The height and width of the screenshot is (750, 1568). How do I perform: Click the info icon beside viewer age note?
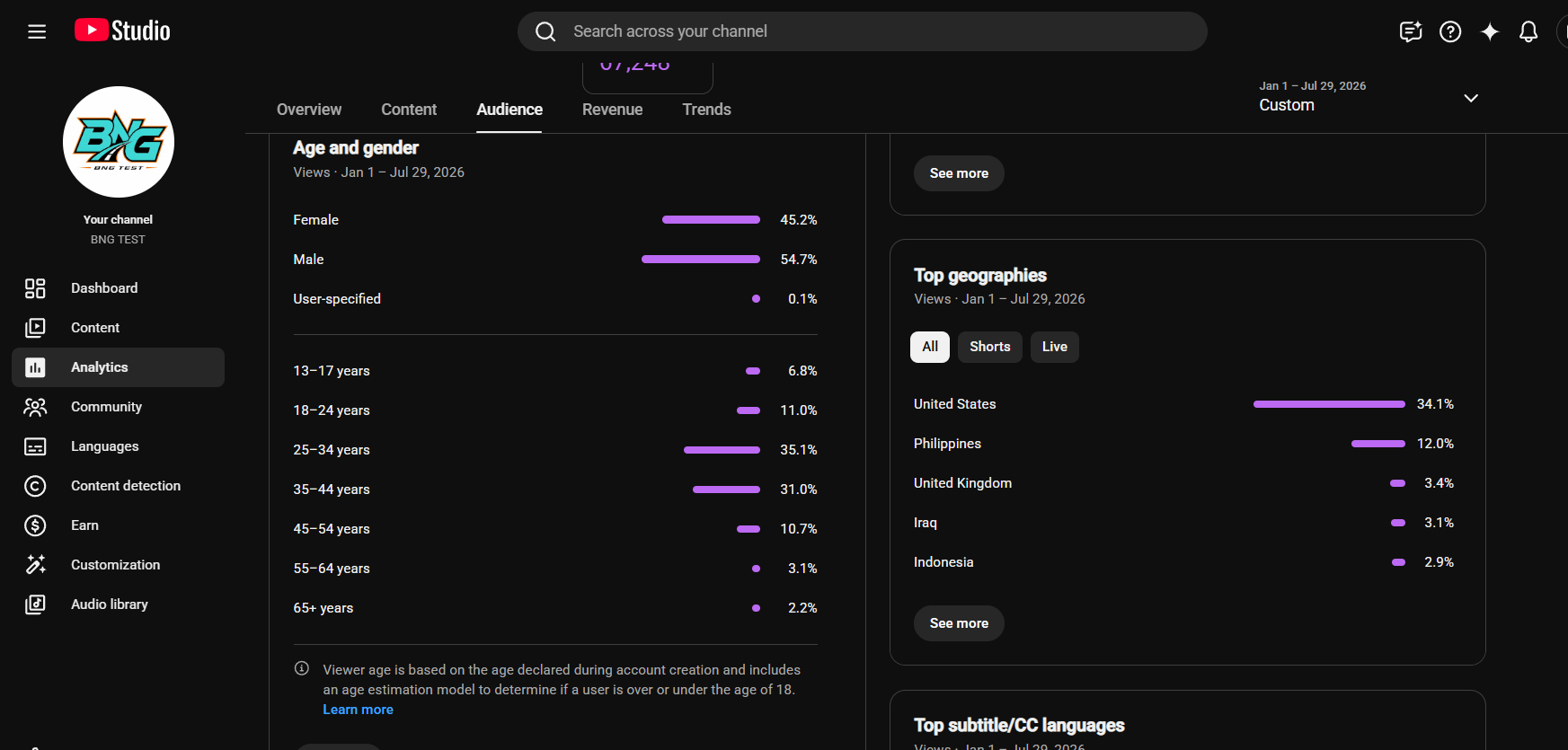(x=302, y=668)
